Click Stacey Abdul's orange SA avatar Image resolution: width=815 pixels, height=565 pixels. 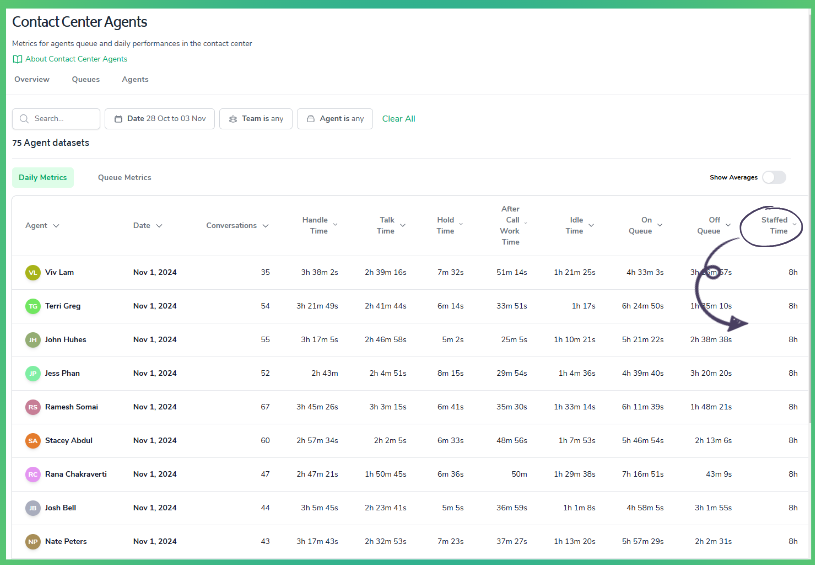pos(33,441)
